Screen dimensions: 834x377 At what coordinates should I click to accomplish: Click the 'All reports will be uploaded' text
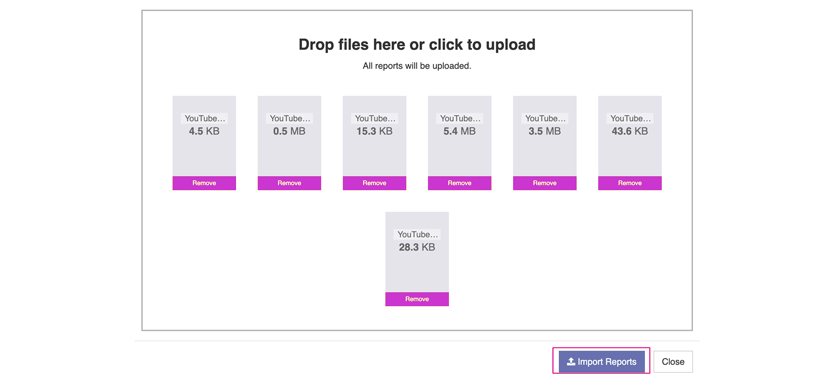click(417, 67)
